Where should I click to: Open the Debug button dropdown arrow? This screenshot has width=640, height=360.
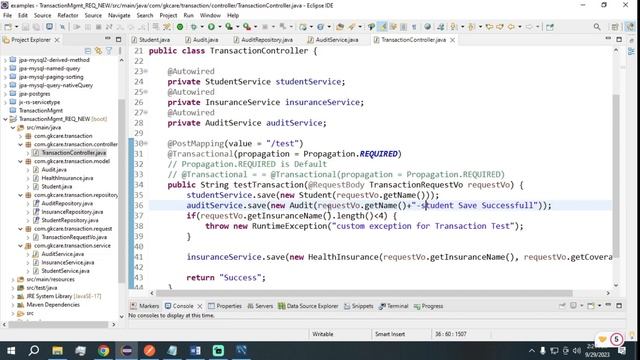(202, 27)
